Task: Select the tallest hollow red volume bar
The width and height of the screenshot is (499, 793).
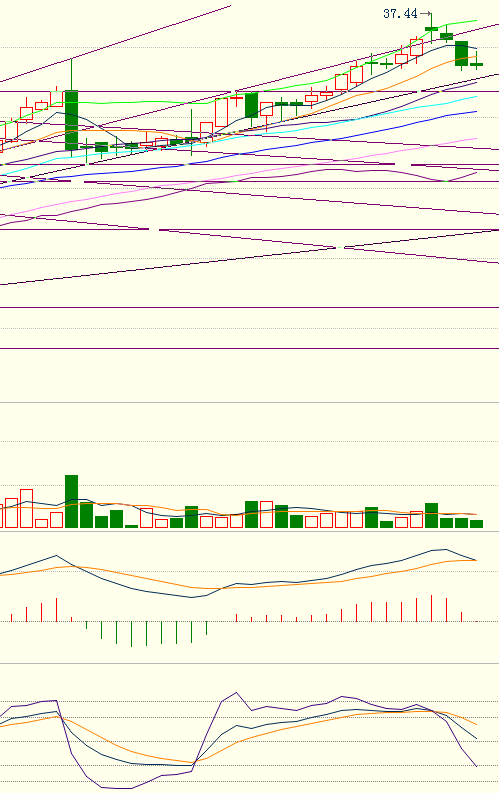Action: click(26, 509)
